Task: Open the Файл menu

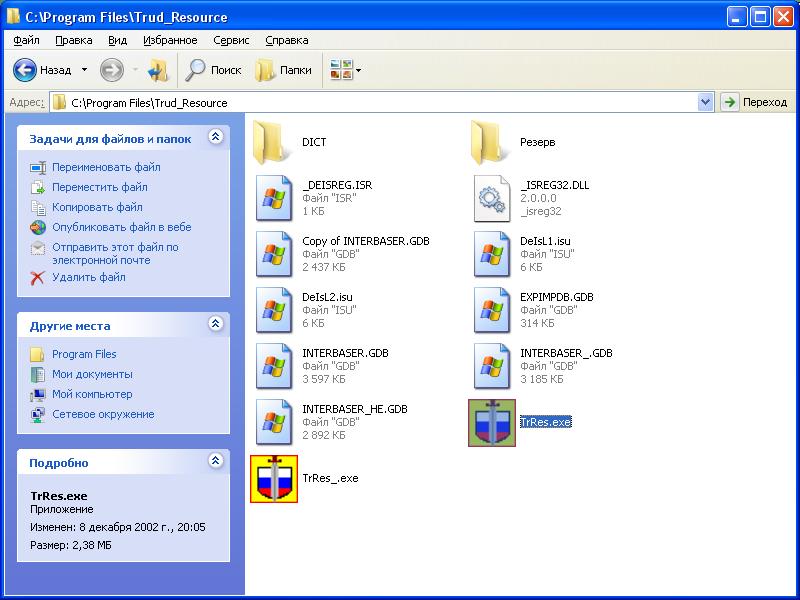Action: tap(26, 40)
